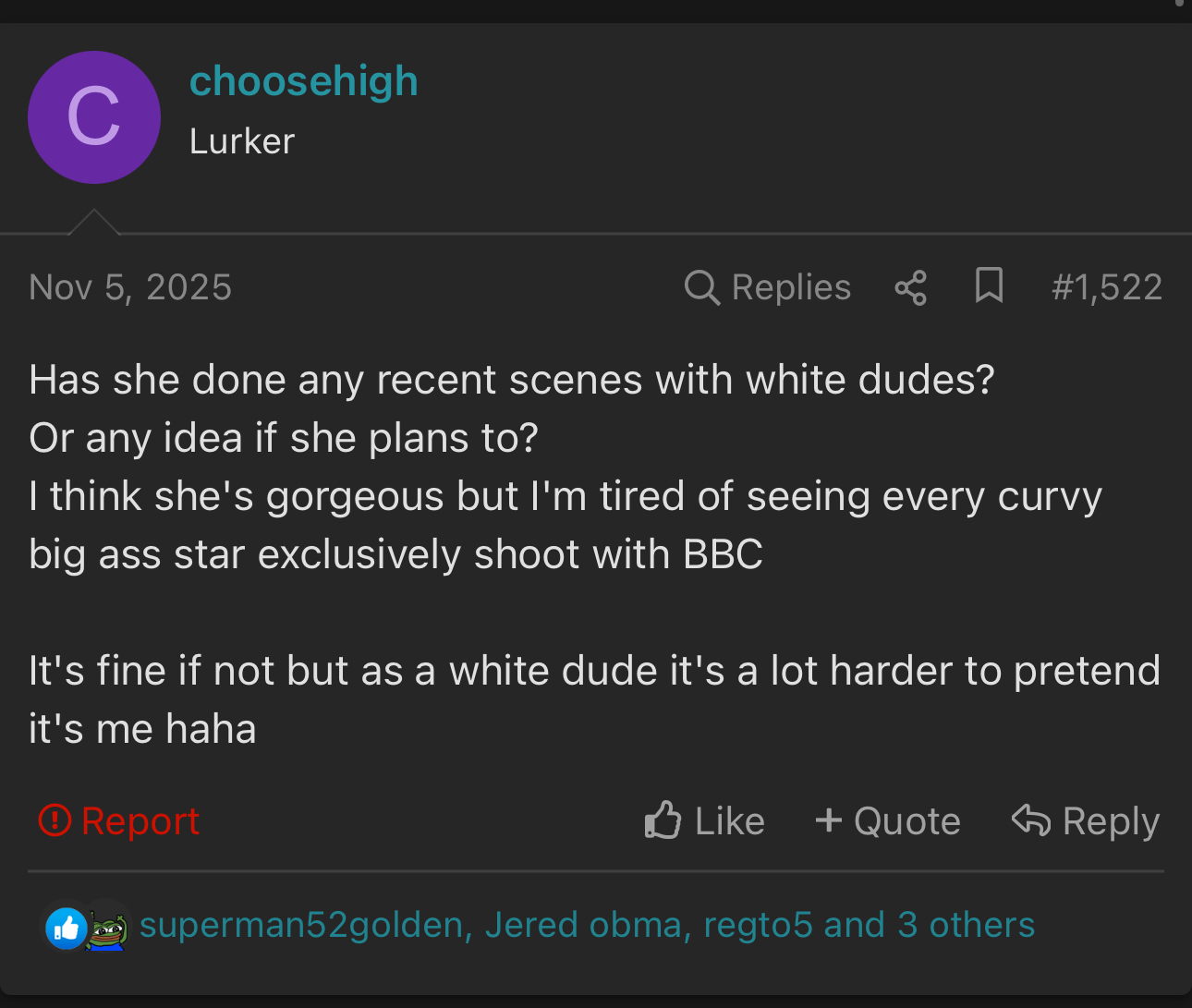Open the choosehigh user profile link

303,81
